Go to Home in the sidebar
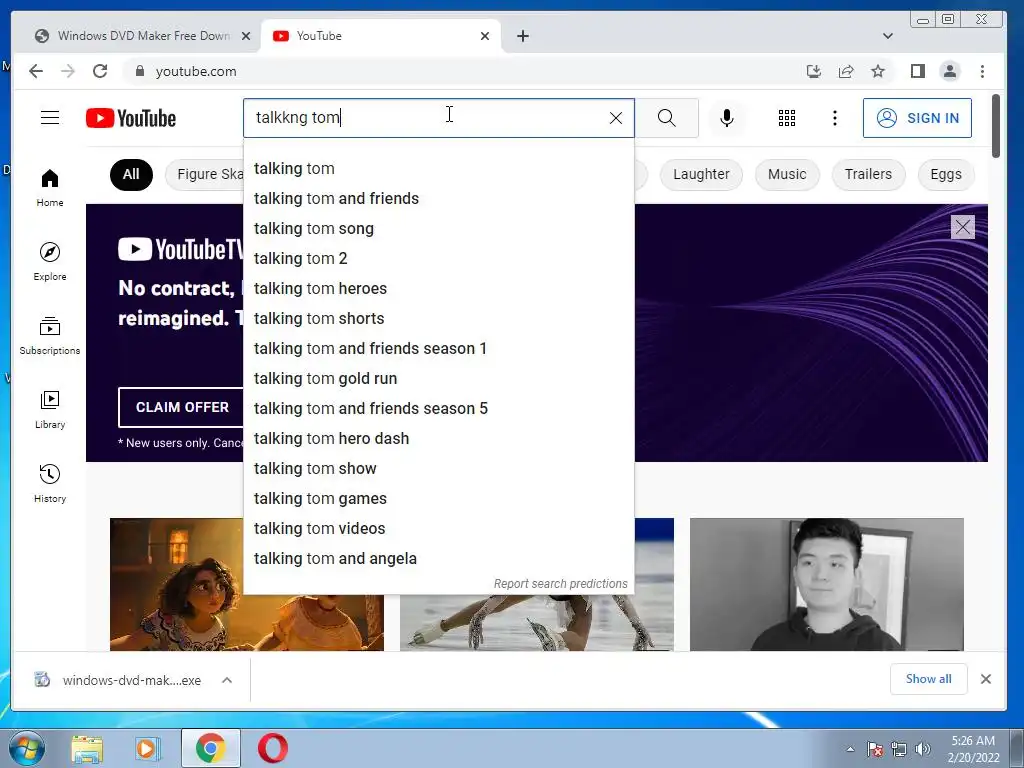 50,188
